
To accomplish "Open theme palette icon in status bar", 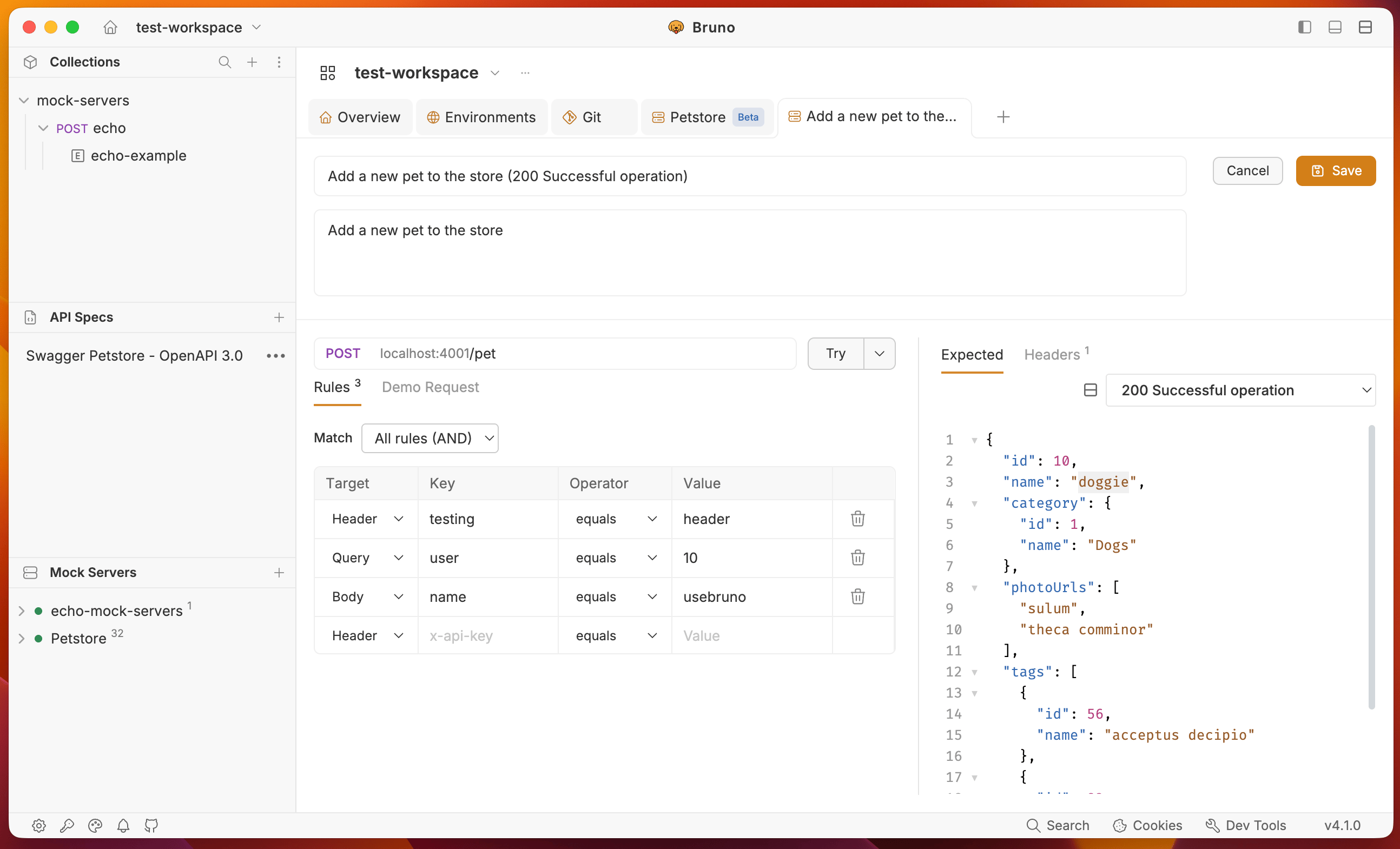I will pos(95,826).
